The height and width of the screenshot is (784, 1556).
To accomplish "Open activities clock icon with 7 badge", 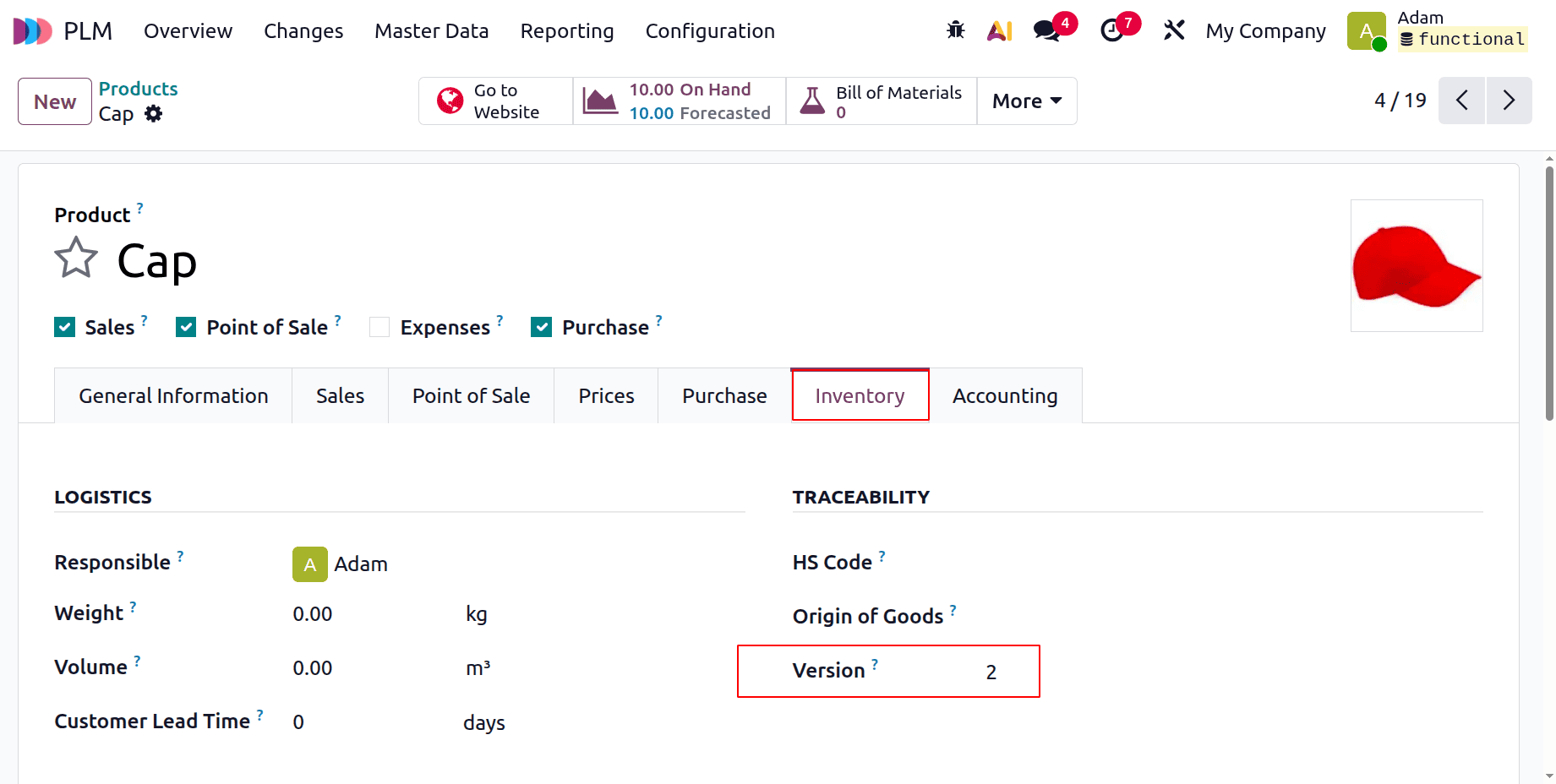I will point(1112,30).
